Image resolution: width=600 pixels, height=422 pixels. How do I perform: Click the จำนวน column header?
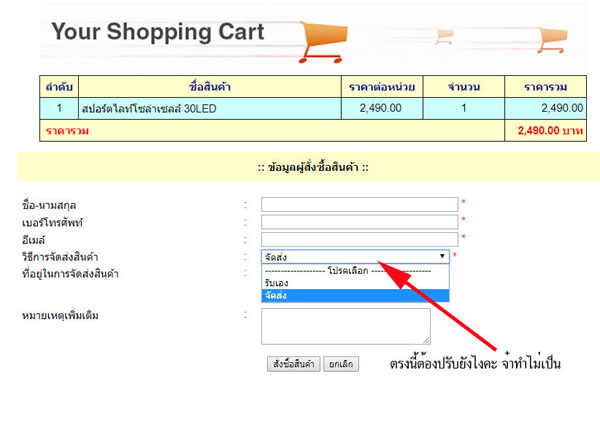pos(464,87)
